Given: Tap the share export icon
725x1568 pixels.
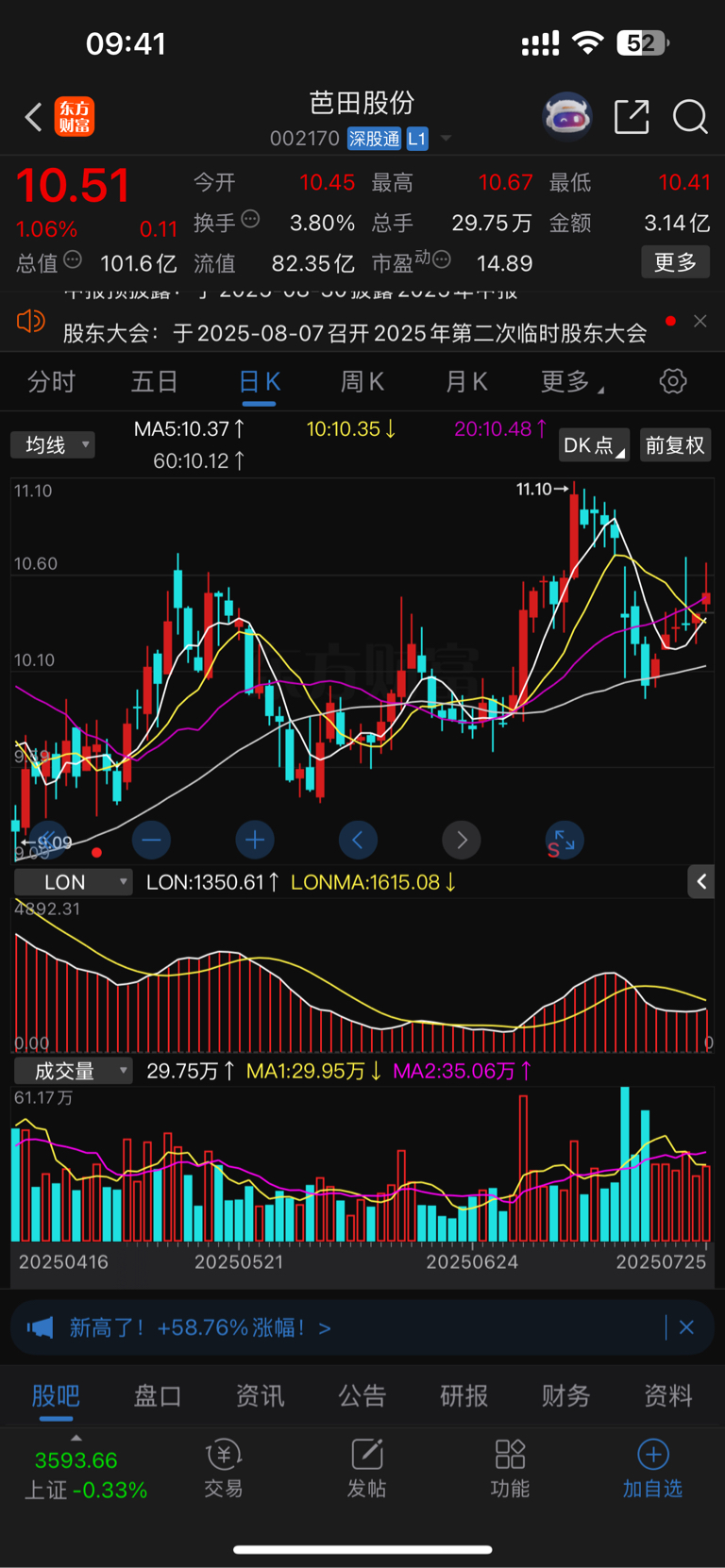Looking at the screenshot, I should (x=632, y=117).
